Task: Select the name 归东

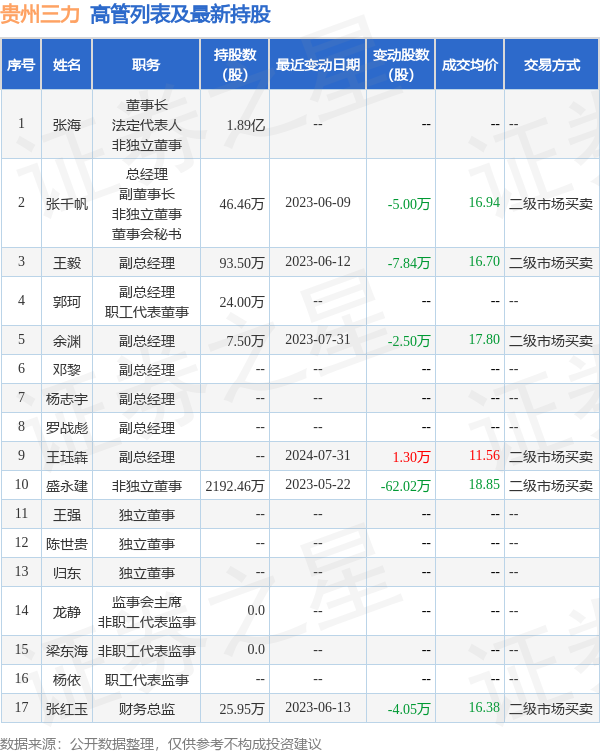Action: (67, 573)
